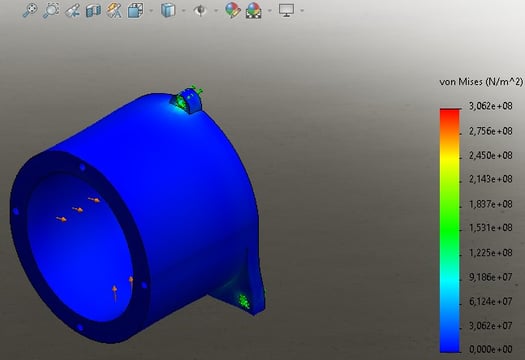Click the red top of the stress color bar

[x=450, y=114]
